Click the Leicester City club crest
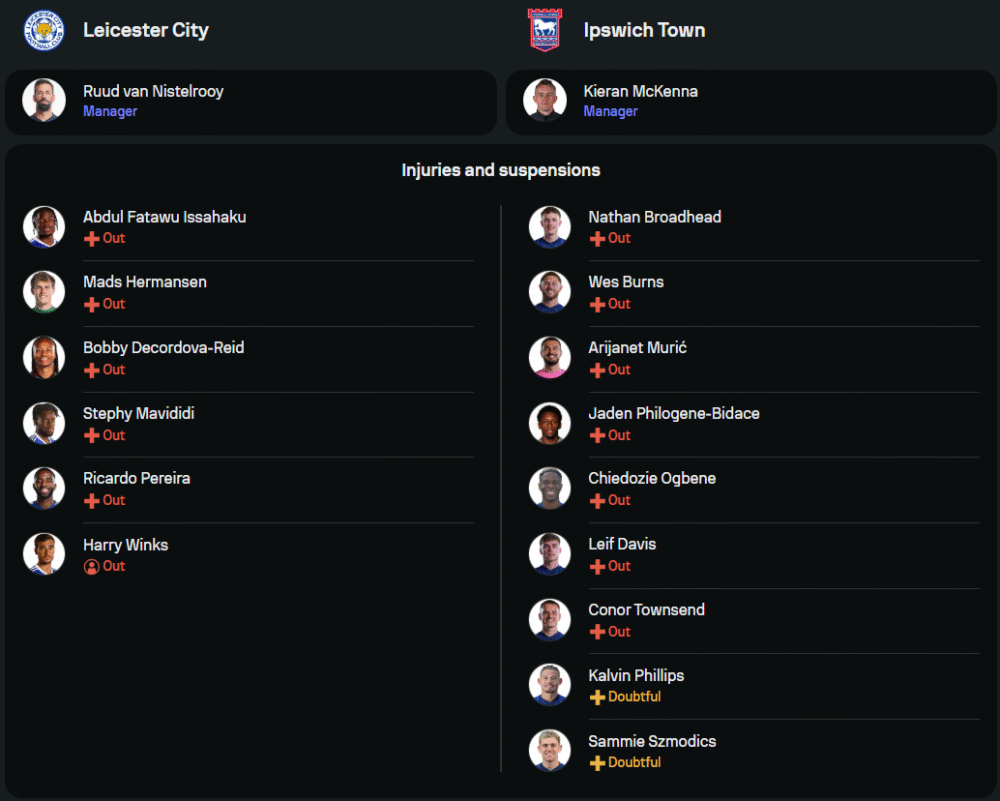1000x801 pixels. [43, 30]
